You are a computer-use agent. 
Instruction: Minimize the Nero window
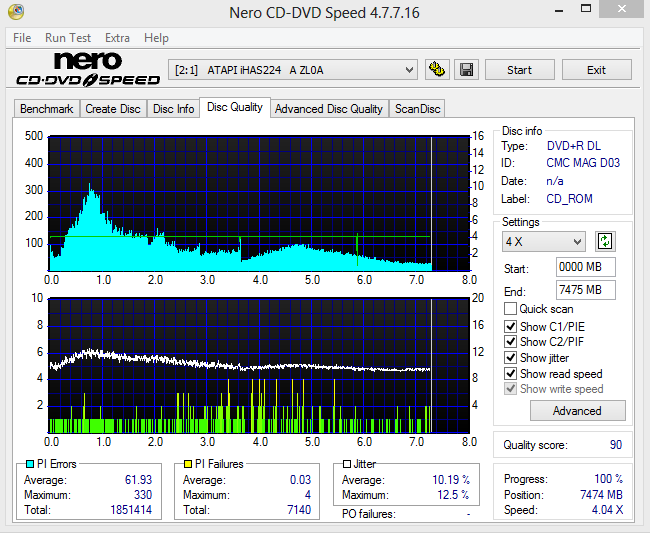(x=559, y=10)
